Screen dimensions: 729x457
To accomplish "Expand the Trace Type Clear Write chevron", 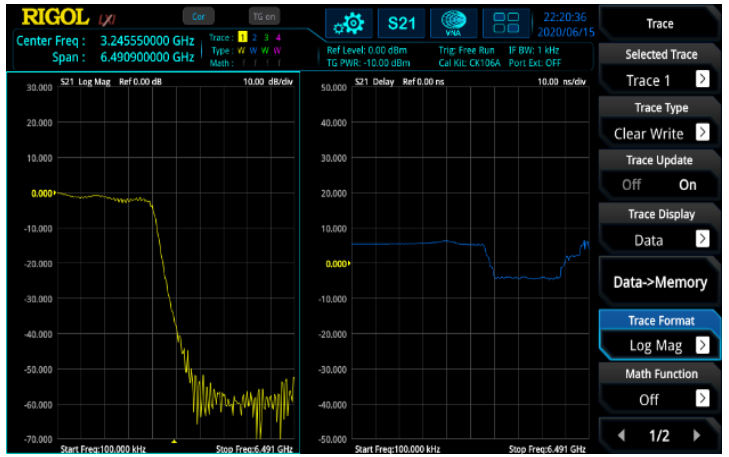I will pos(702,132).
